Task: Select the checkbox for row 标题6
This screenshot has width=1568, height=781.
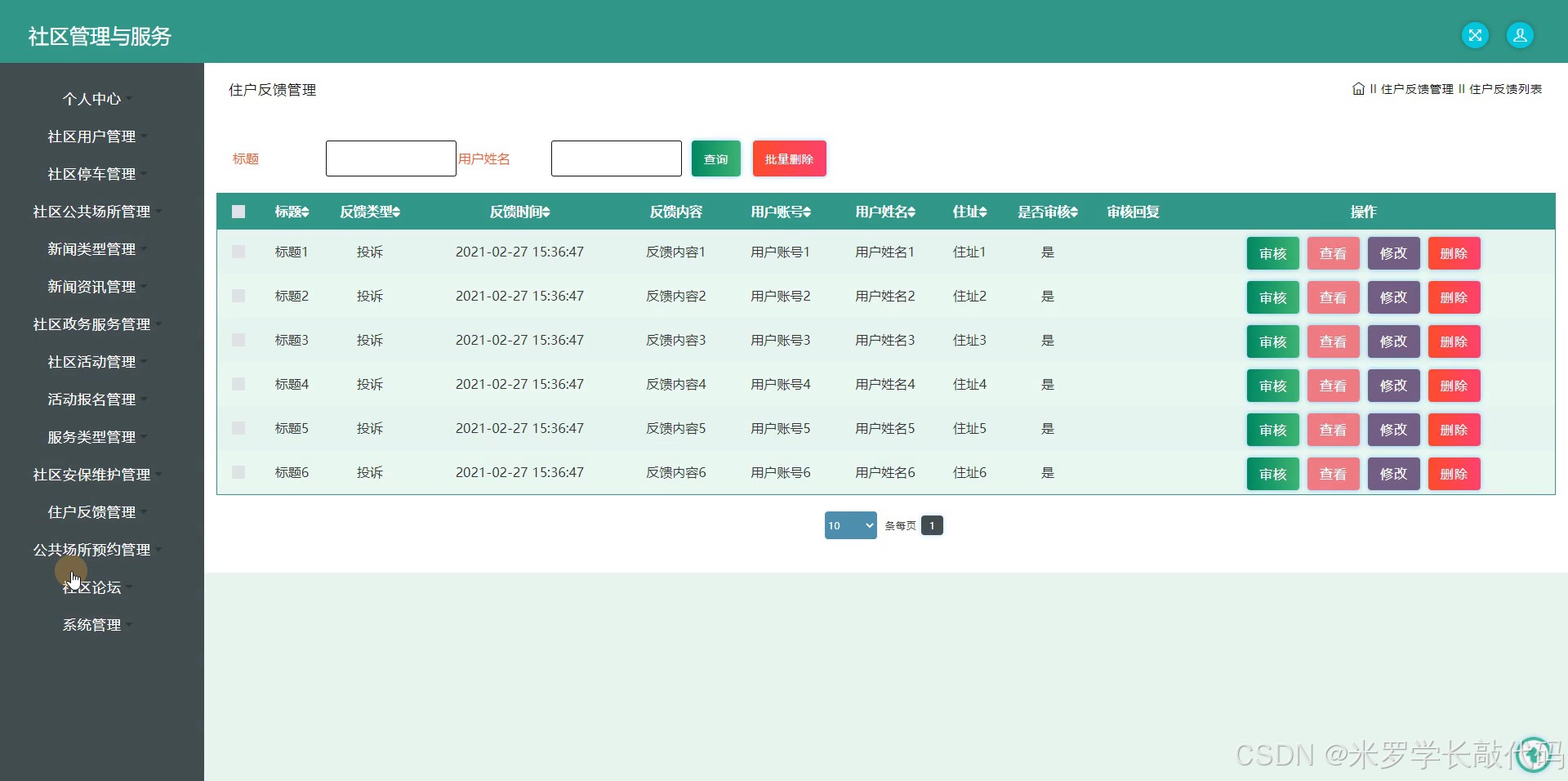Action: 238,472
